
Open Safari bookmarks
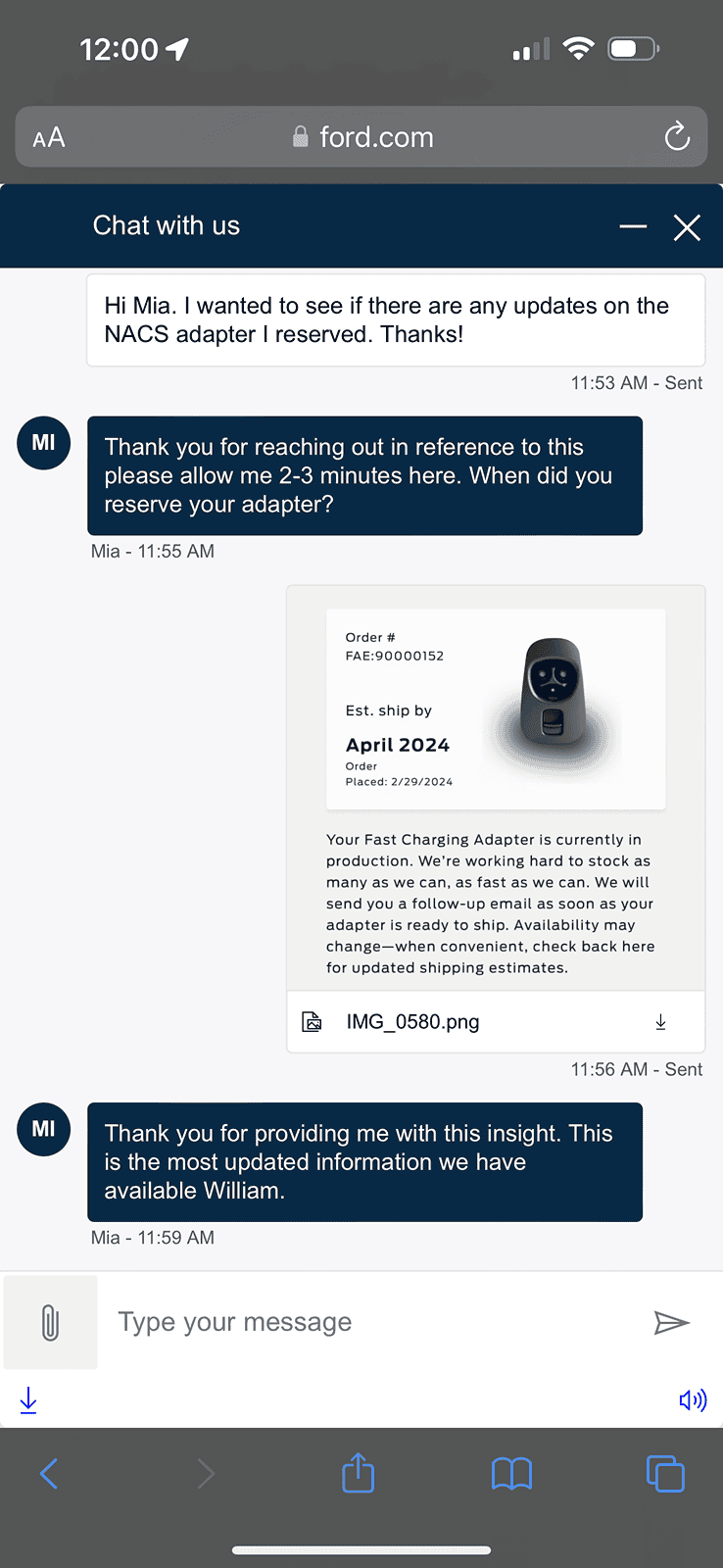tap(511, 1473)
